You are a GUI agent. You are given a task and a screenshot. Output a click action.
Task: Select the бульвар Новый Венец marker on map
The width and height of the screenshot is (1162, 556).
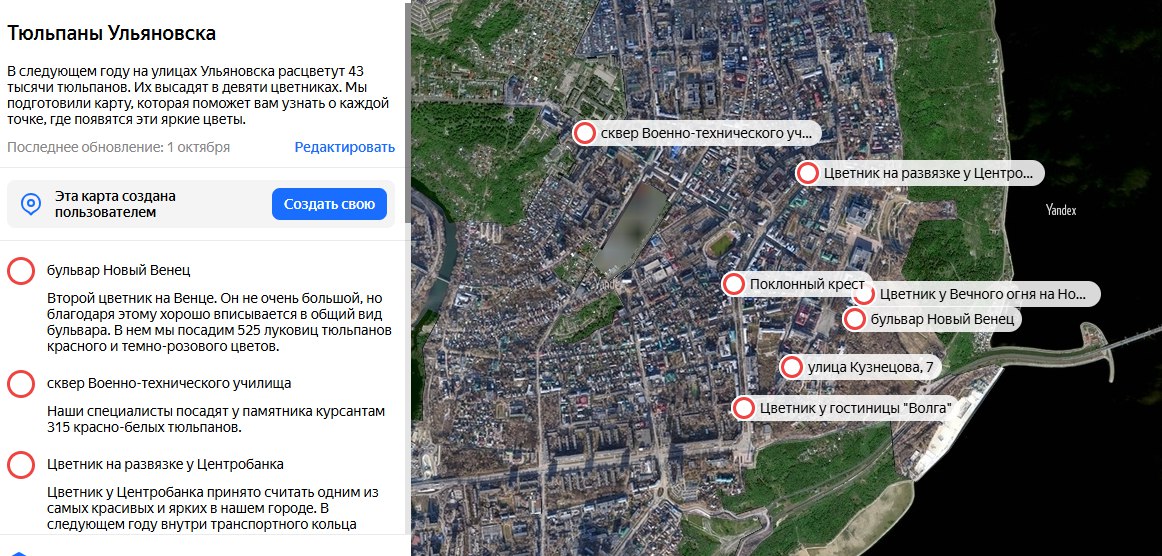point(855,319)
